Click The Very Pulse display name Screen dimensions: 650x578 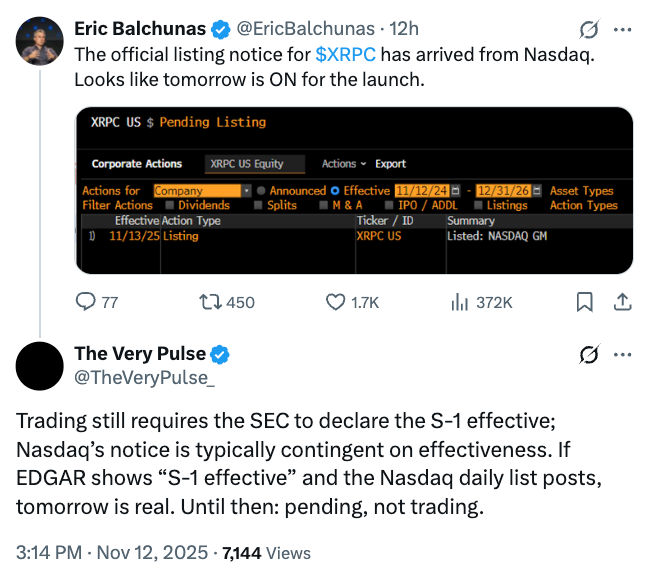(140, 354)
